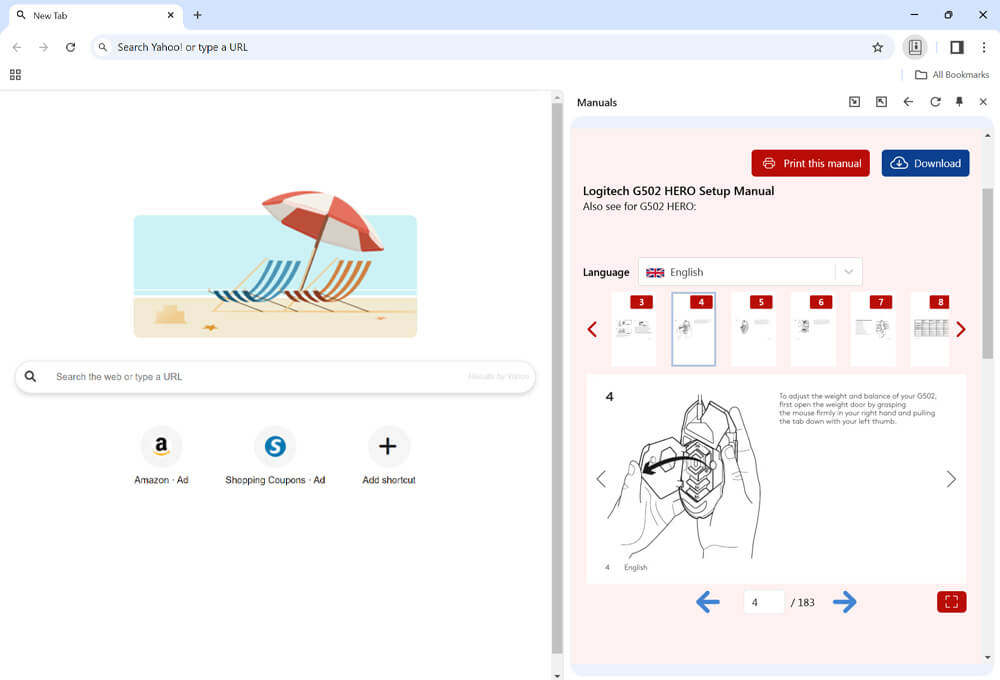Click the Logitech G502 HERO Setup Manual title
Viewport: 1000px width, 680px height.
[679, 191]
